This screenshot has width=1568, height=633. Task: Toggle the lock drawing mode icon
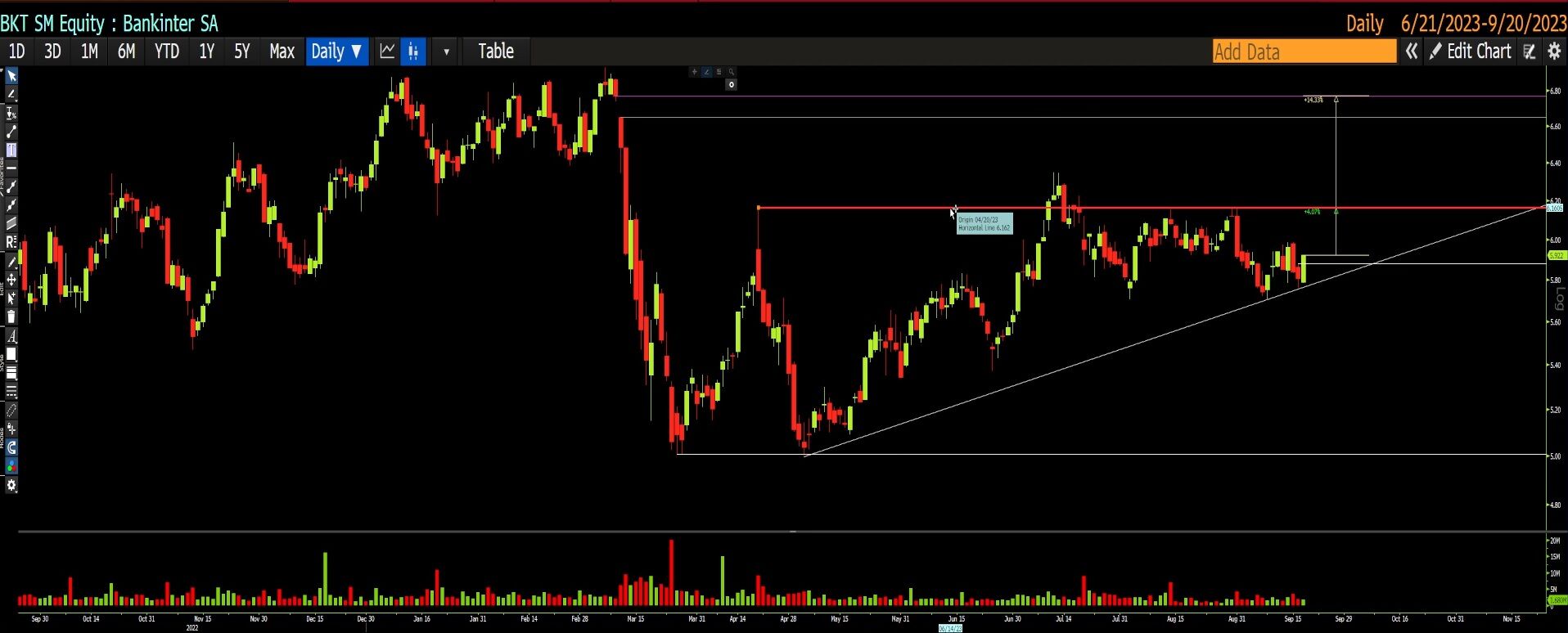pos(11,429)
